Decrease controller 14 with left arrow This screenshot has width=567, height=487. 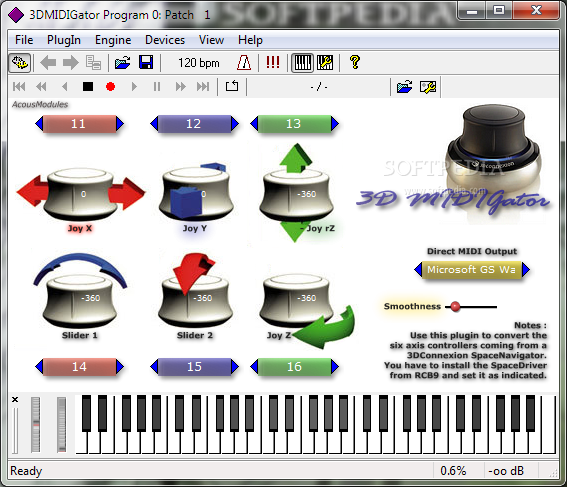tap(39, 367)
